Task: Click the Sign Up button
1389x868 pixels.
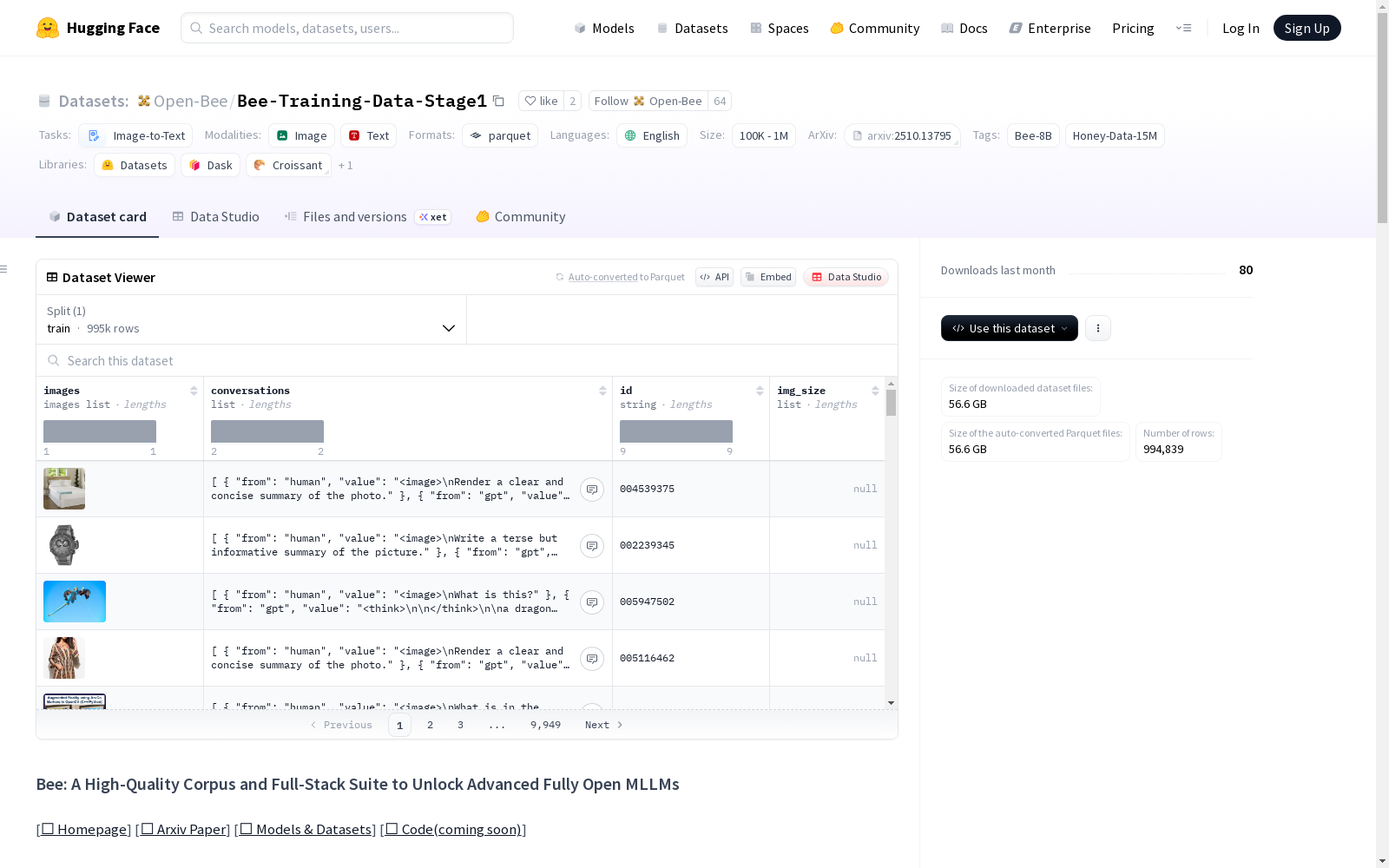Action: (x=1307, y=28)
